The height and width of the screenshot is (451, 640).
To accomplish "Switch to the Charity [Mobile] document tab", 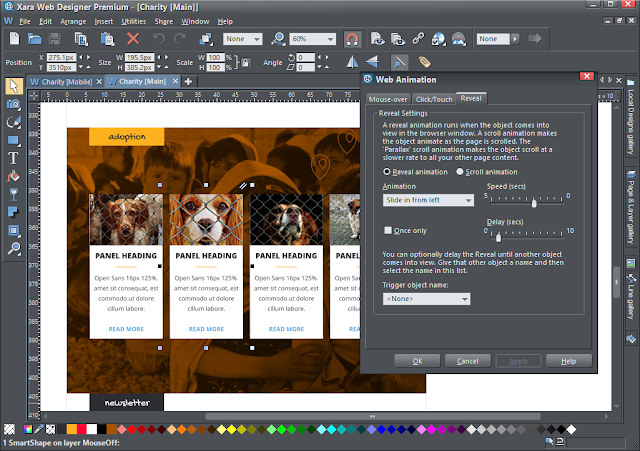I will click(66, 82).
